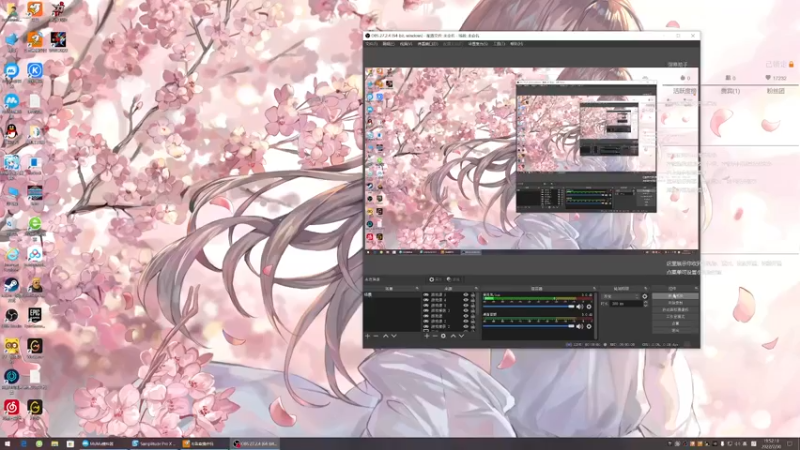Select the scene entry in the Scenes list
The height and width of the screenshot is (450, 800).
[392, 295]
